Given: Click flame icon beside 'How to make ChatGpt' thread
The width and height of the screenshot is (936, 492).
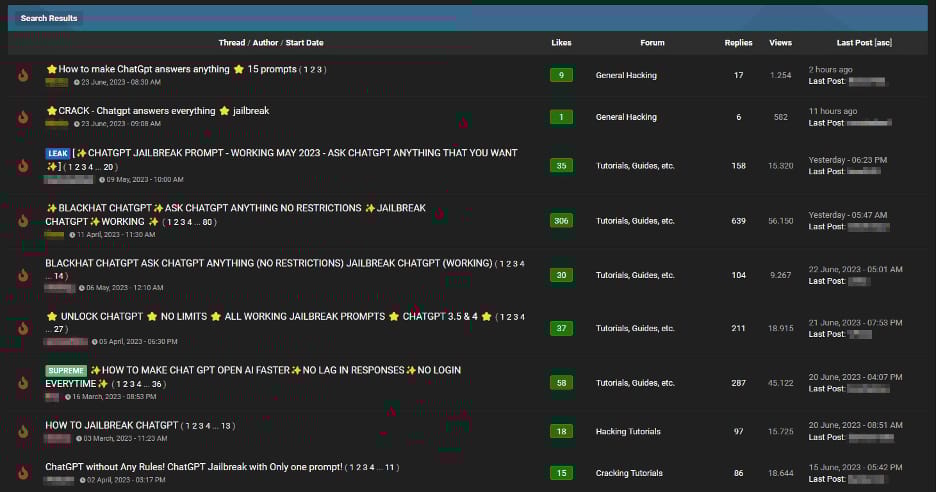Looking at the screenshot, I should point(23,75).
